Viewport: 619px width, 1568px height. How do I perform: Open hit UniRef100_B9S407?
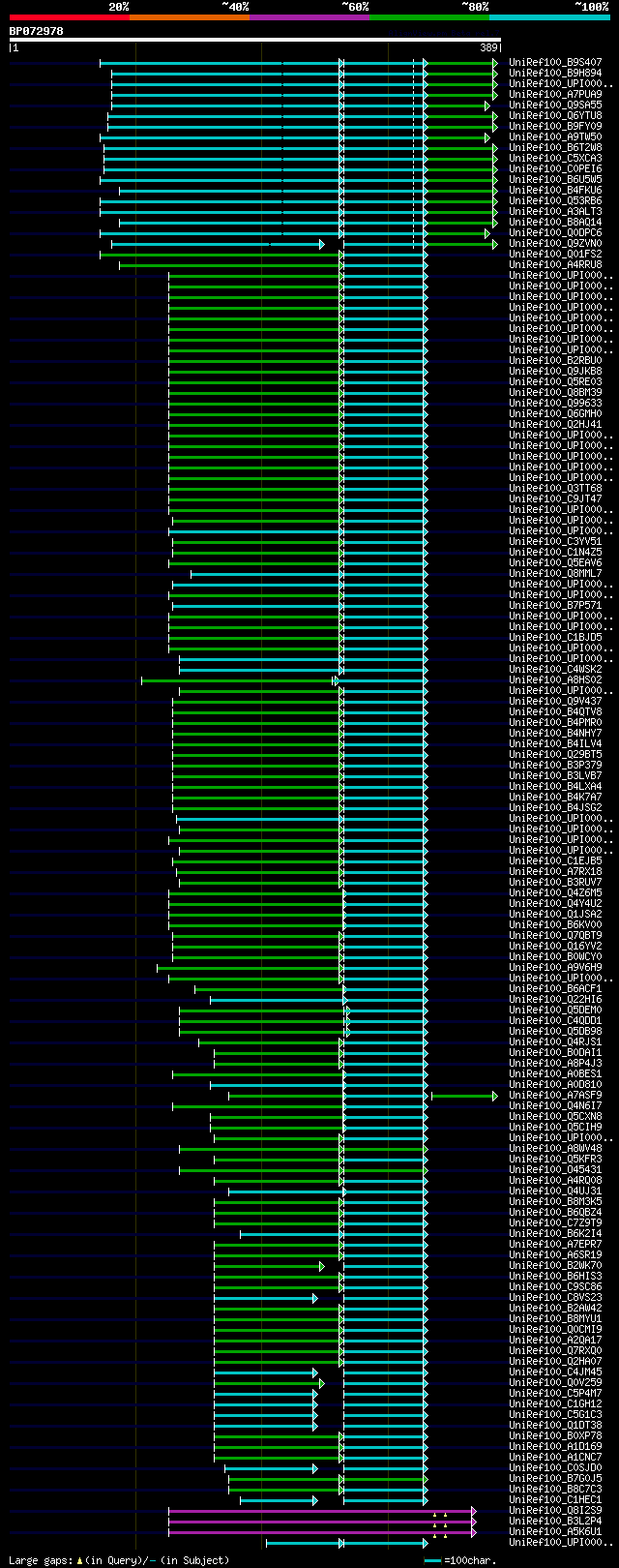[555, 62]
